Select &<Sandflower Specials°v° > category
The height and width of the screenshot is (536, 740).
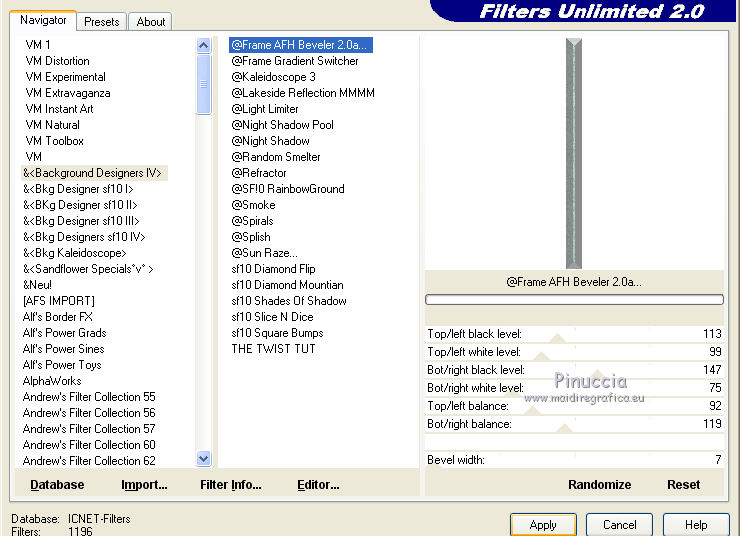88,269
